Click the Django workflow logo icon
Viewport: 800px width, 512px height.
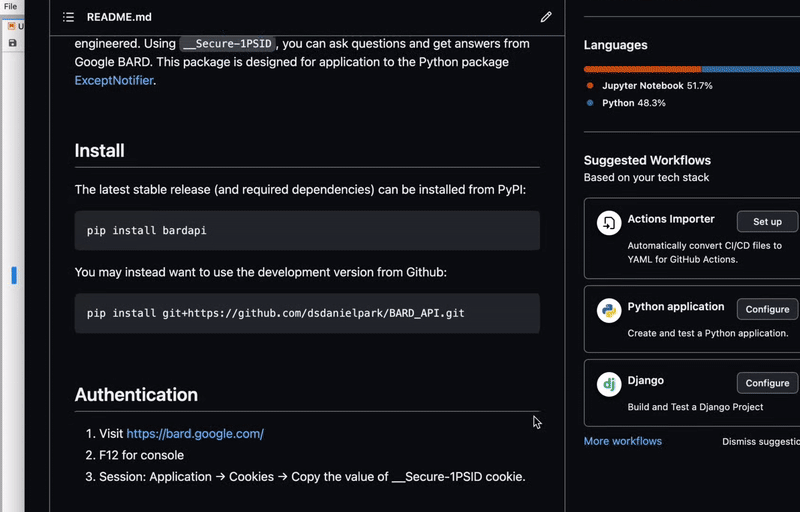coord(609,384)
